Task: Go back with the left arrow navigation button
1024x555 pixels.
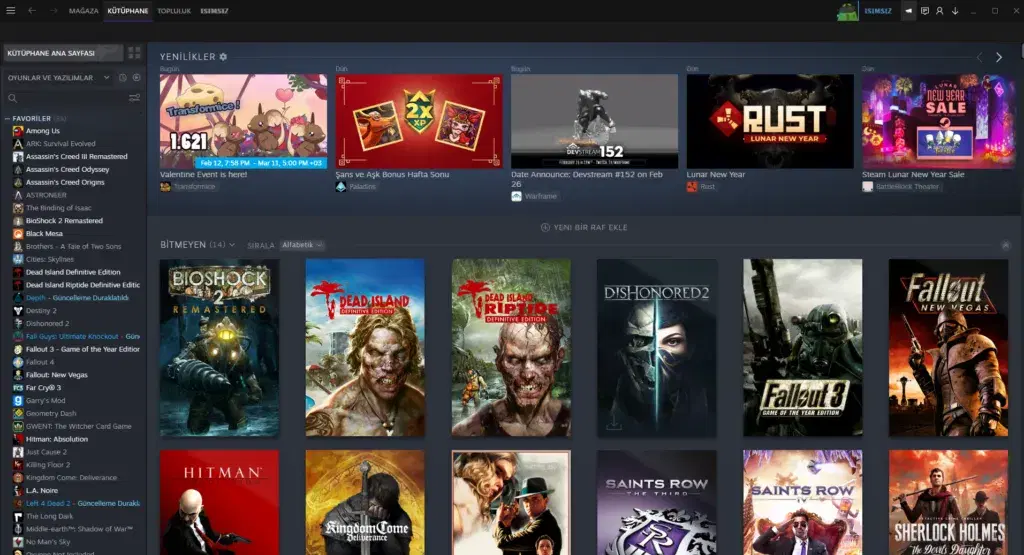Action: pyautogui.click(x=31, y=10)
